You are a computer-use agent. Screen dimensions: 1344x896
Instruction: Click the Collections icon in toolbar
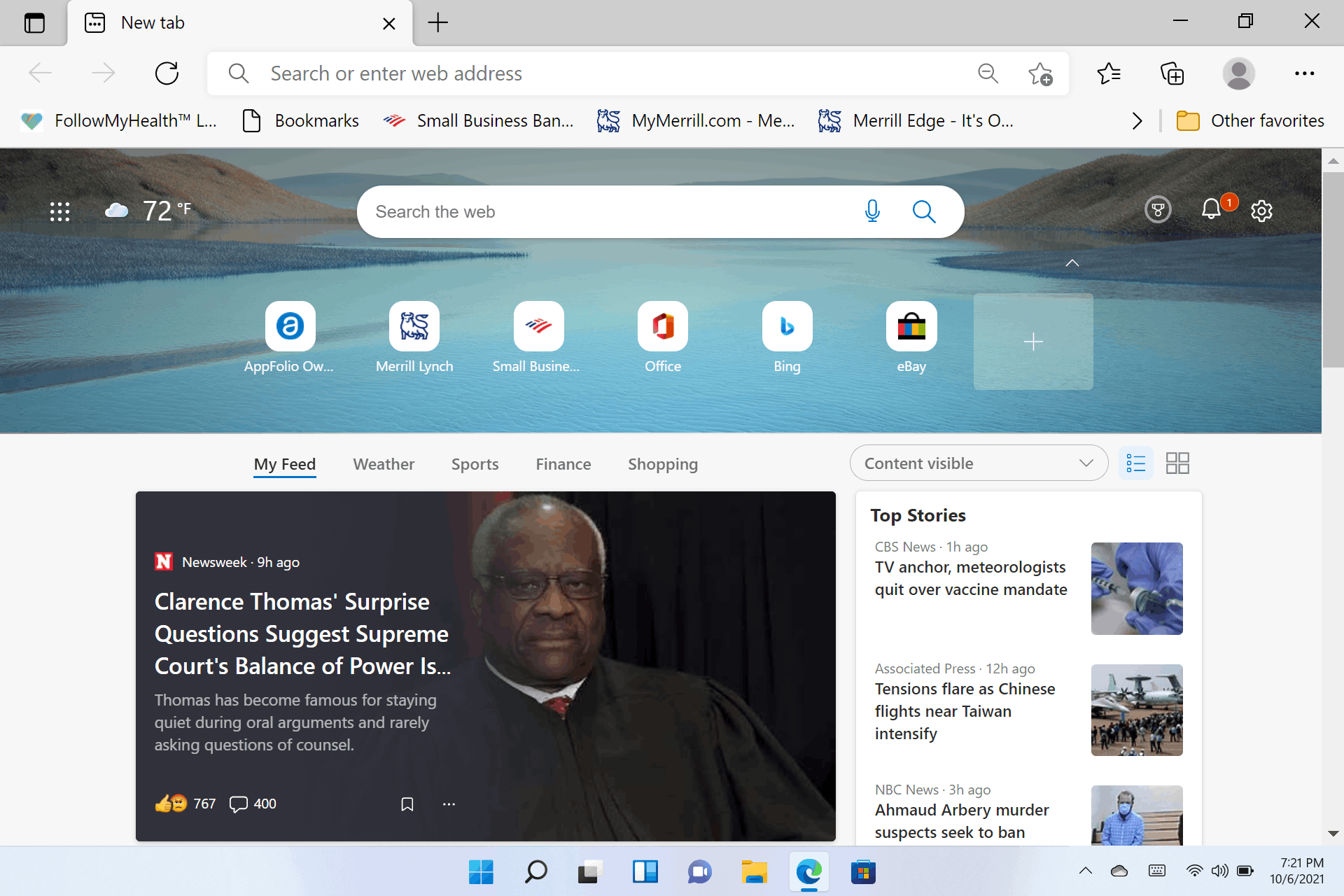(x=1172, y=73)
